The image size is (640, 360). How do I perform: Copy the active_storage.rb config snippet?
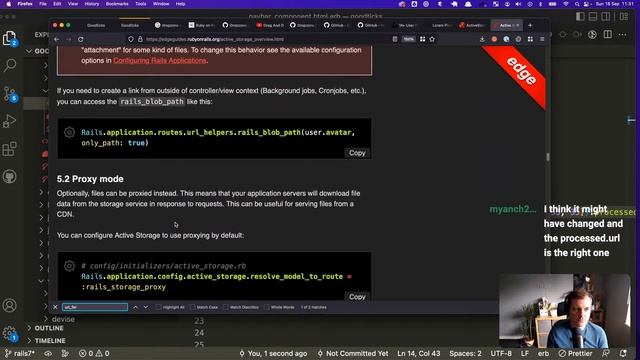[x=357, y=297]
